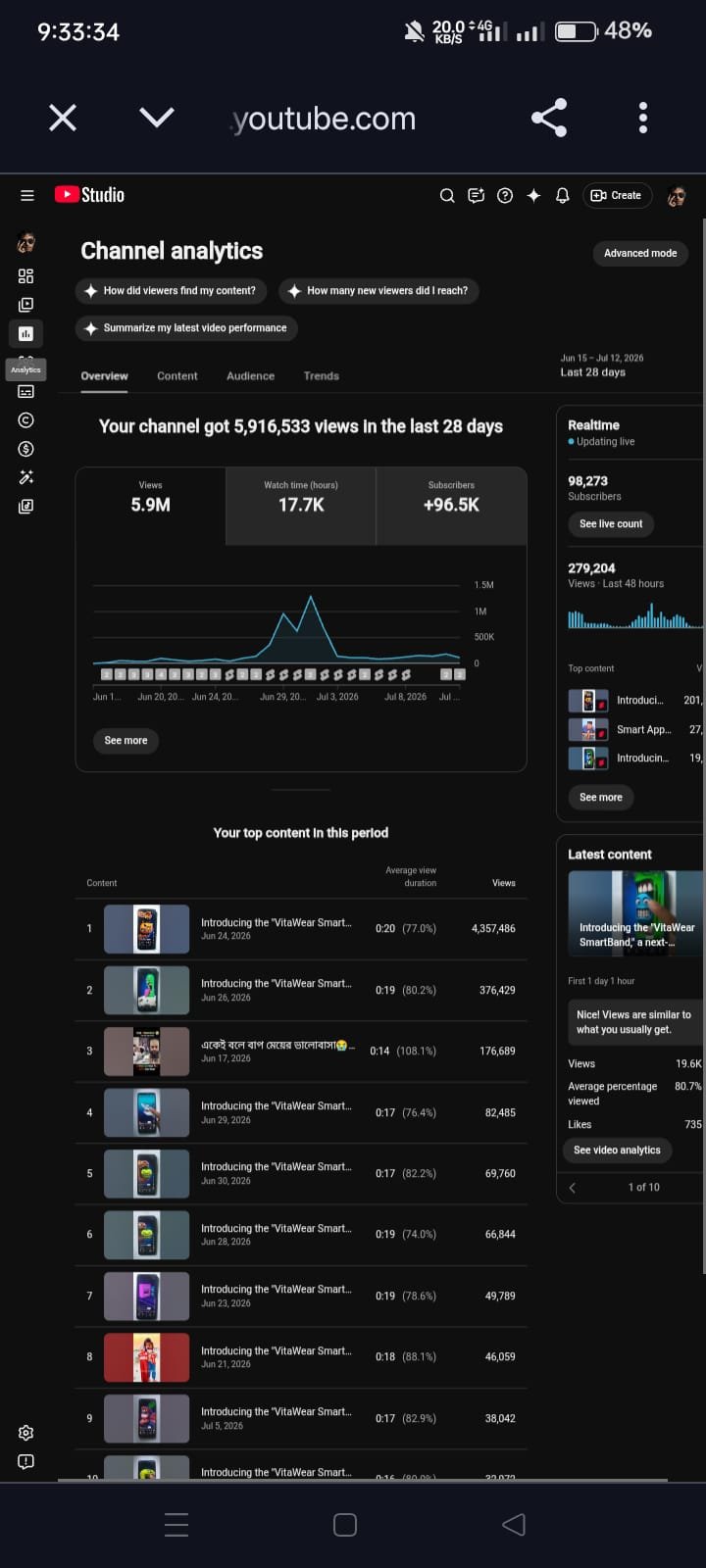The width and height of the screenshot is (706, 1568).
Task: Click See more under the views chart
Action: (x=126, y=741)
